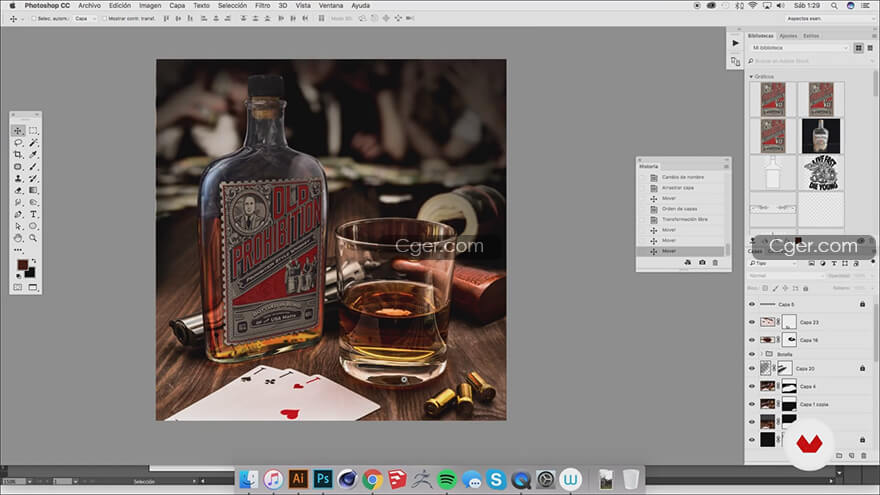
Task: Switch to the Ajustes tab
Action: click(788, 35)
